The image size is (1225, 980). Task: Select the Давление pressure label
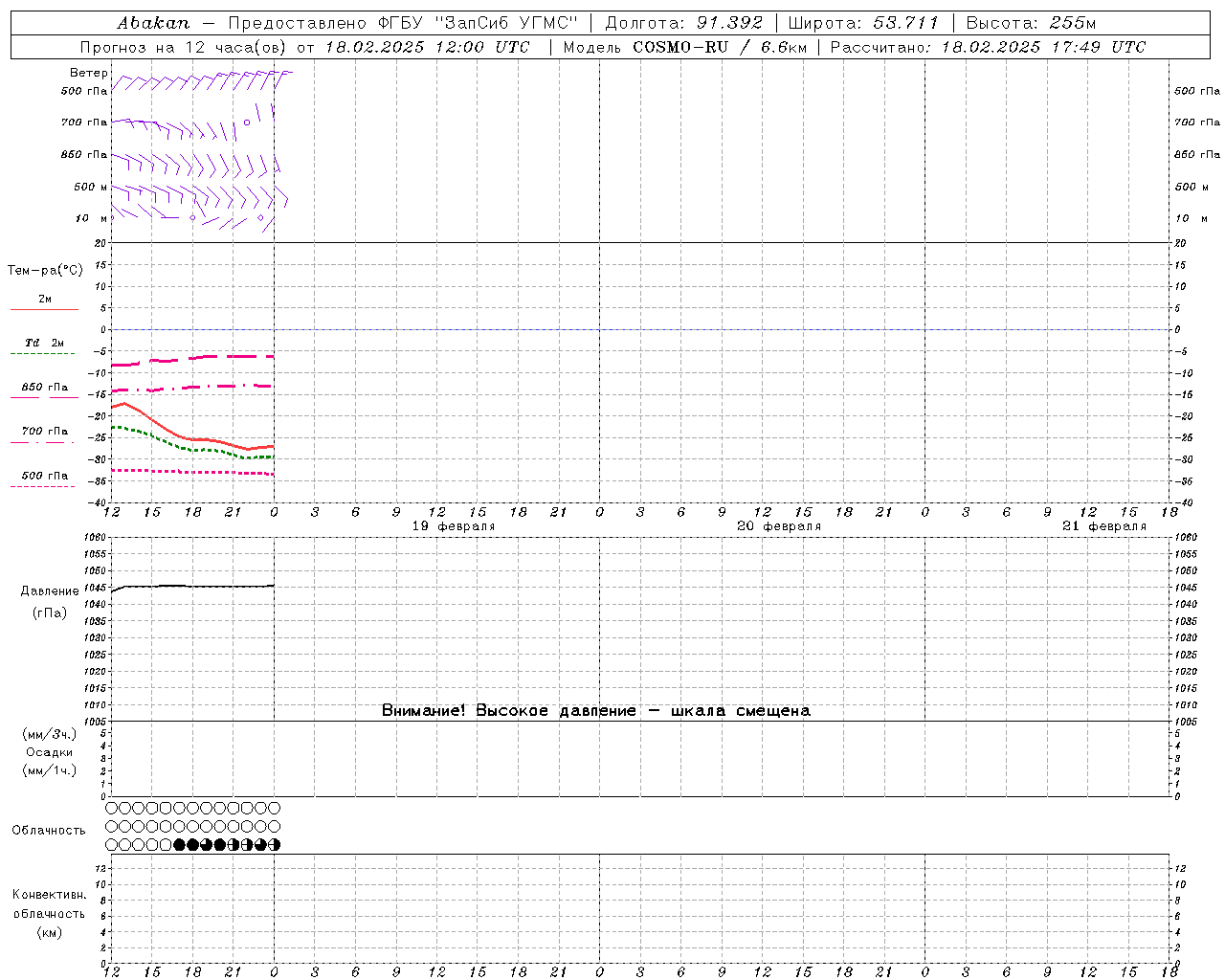pos(50,591)
